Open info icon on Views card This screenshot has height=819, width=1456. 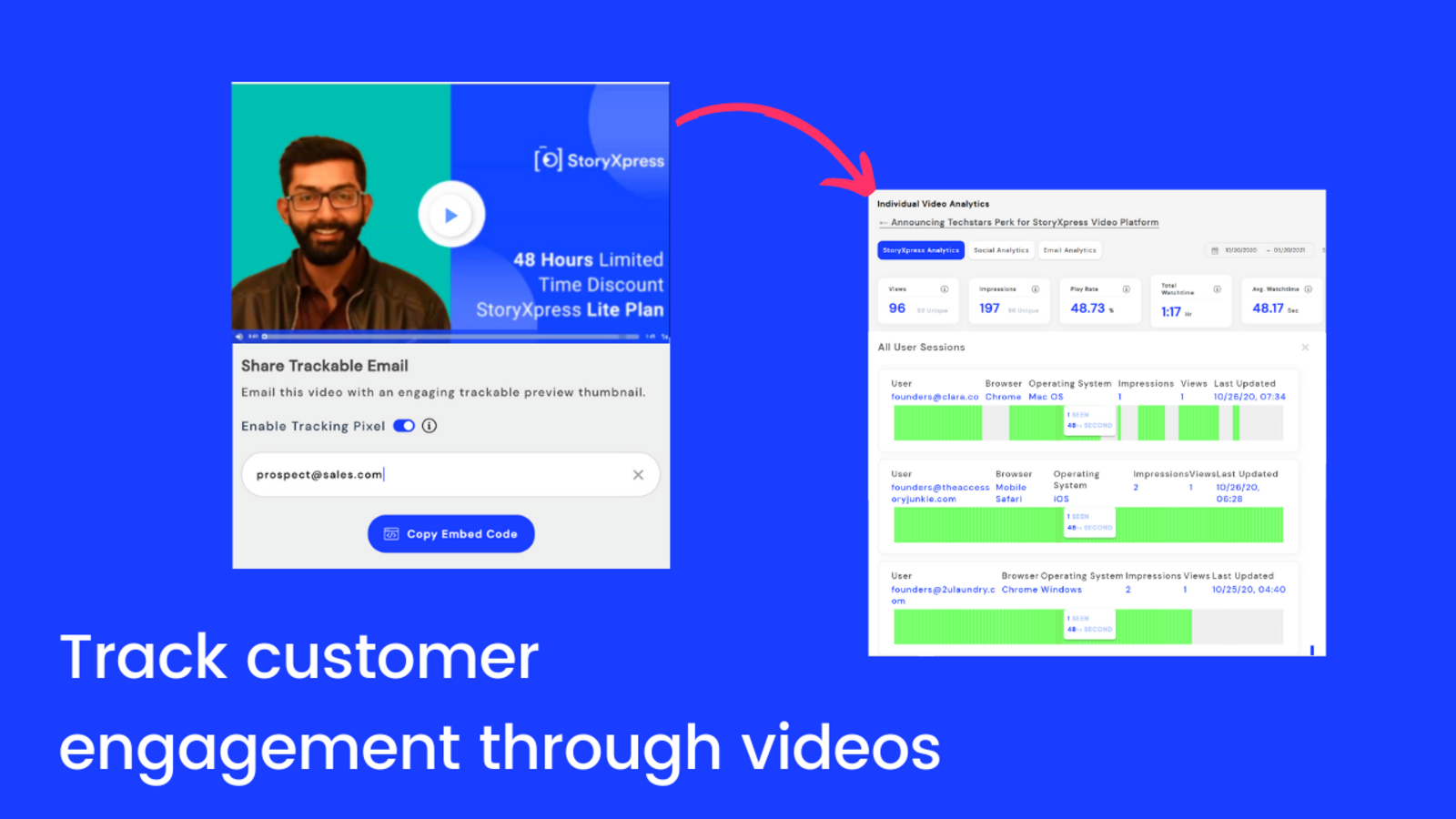(x=944, y=289)
